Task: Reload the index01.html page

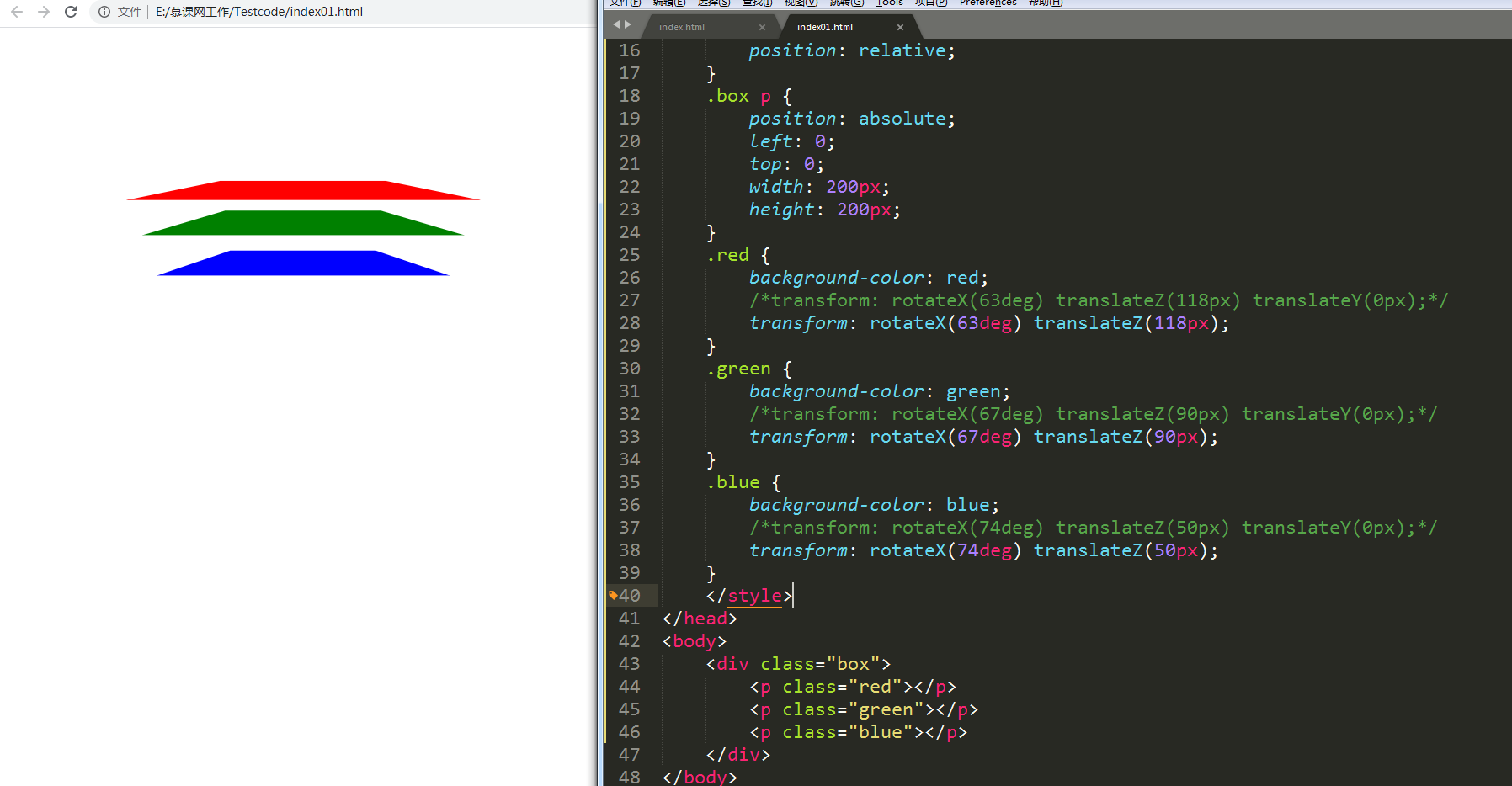Action: (71, 12)
